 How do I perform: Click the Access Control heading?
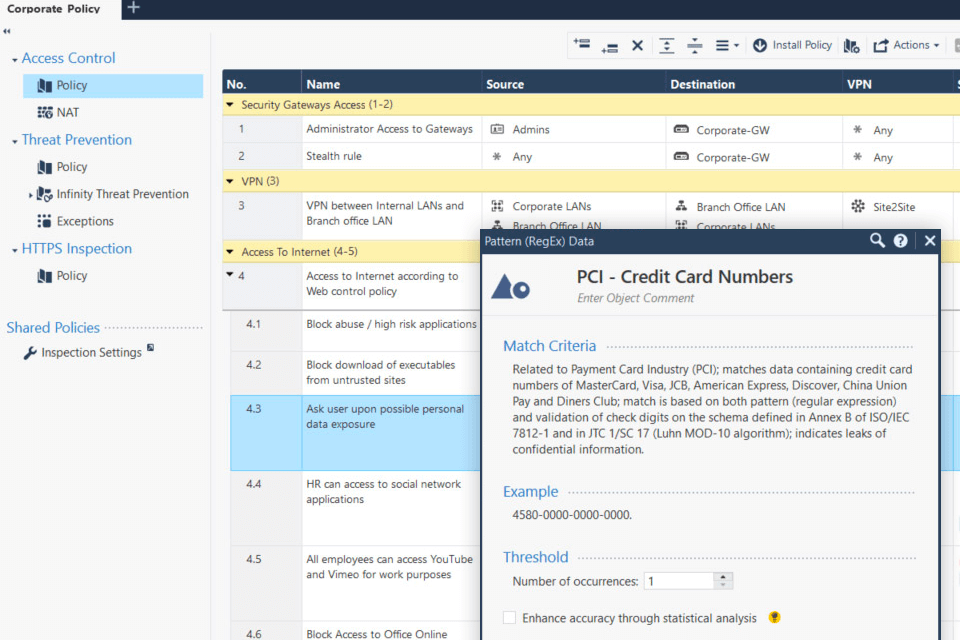pos(69,58)
